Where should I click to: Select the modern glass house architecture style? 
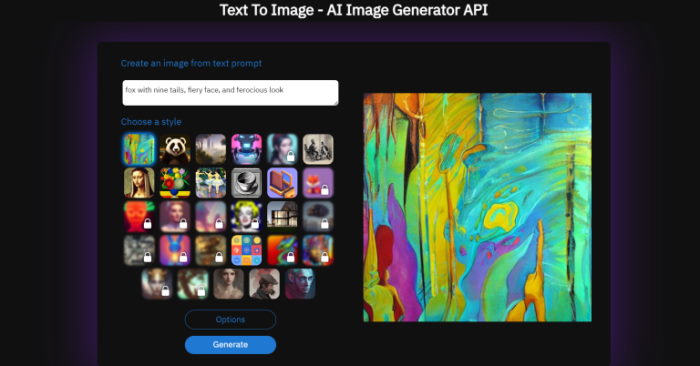click(282, 216)
